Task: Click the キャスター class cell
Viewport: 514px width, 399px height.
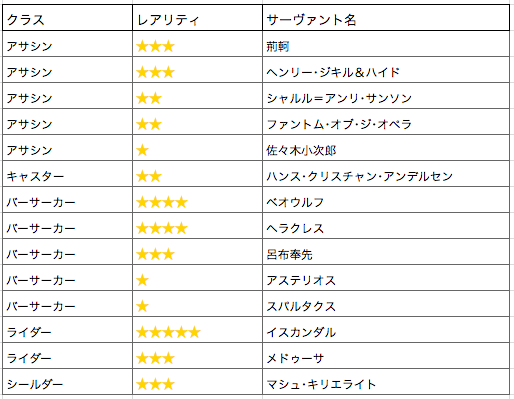Action: 67,174
